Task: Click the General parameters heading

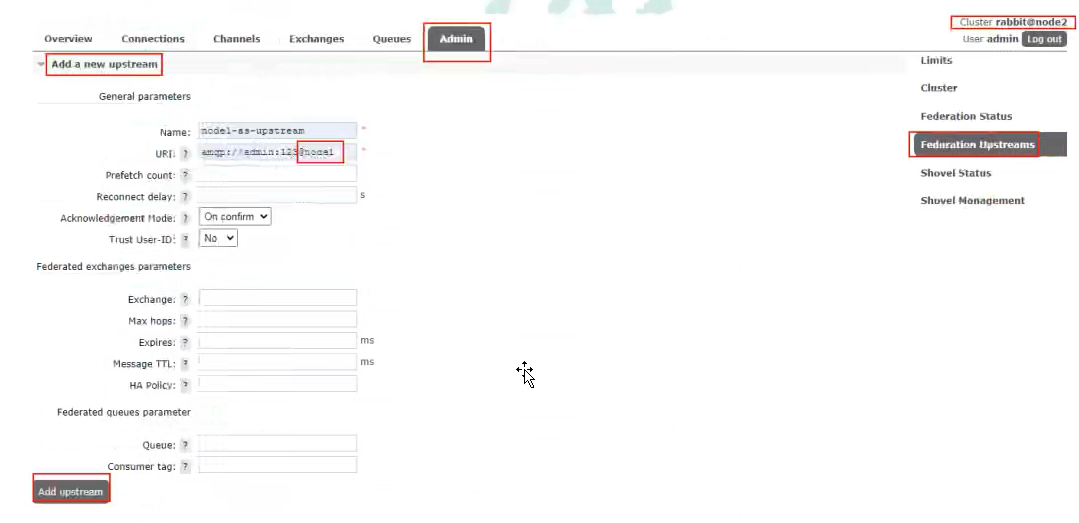Action: tap(145, 96)
